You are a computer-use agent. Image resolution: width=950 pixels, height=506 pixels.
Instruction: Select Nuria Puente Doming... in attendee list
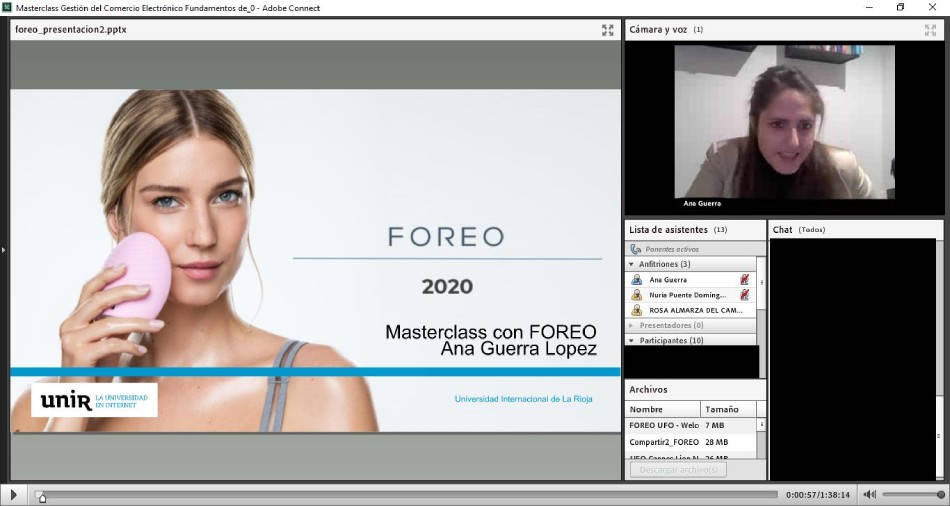pyautogui.click(x=691, y=295)
